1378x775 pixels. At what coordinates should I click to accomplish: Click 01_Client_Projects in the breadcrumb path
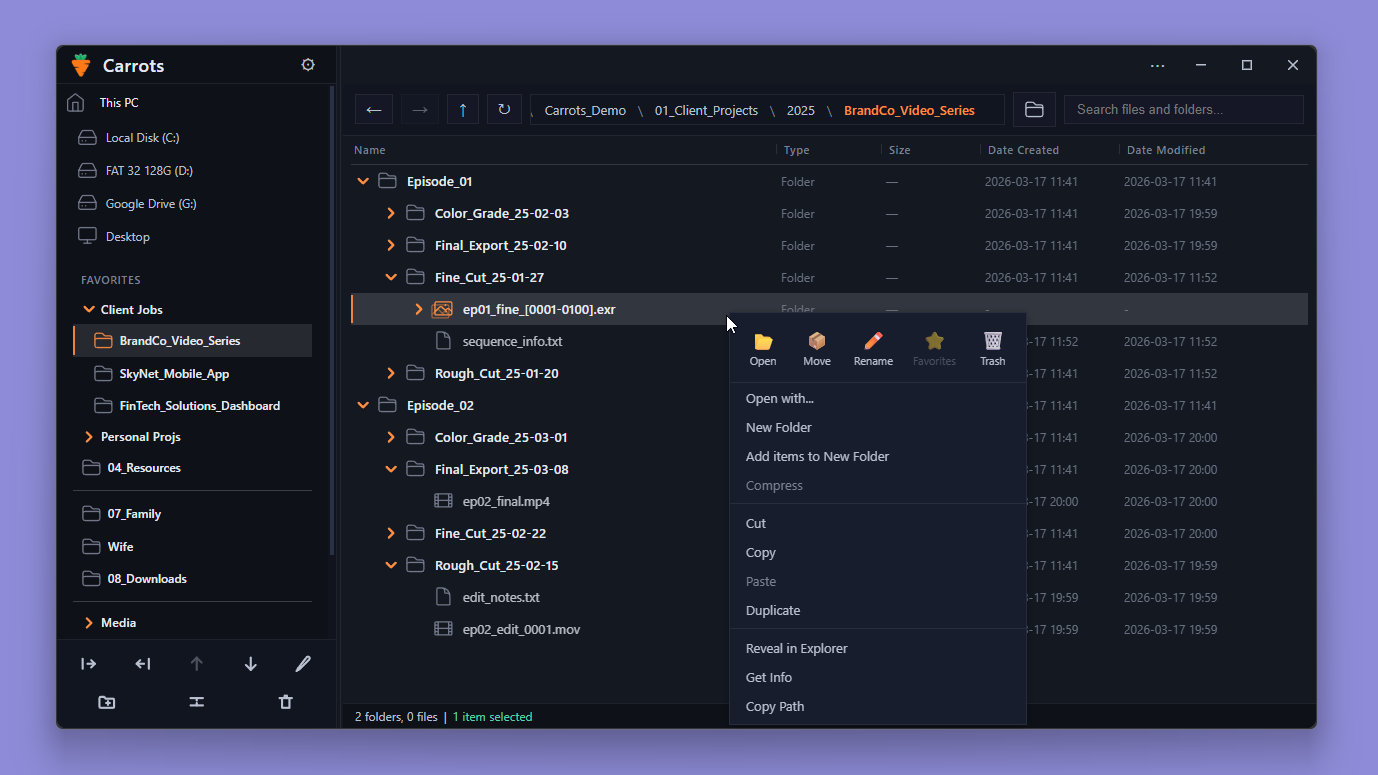tap(706, 111)
